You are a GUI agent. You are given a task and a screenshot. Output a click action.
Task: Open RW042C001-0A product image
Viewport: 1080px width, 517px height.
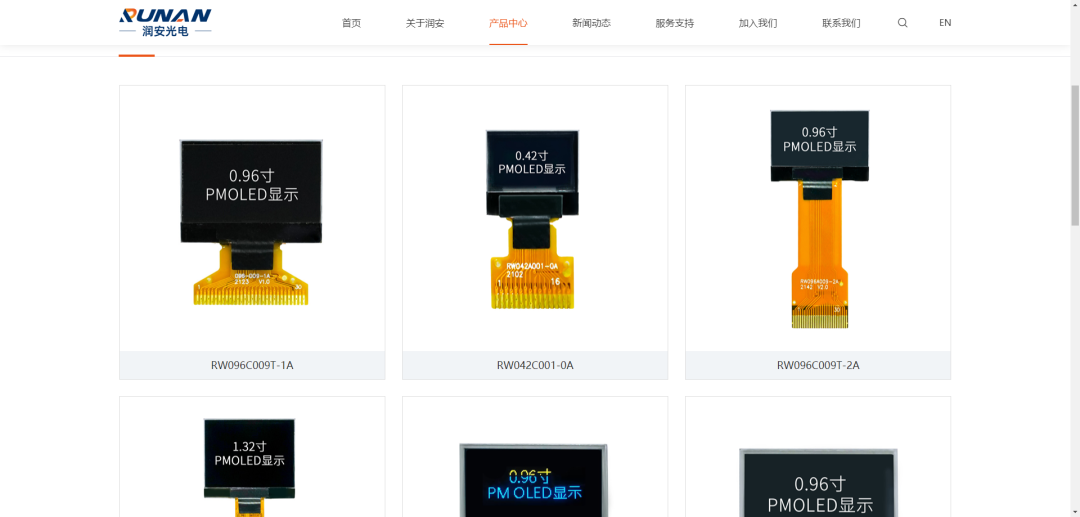coord(535,219)
